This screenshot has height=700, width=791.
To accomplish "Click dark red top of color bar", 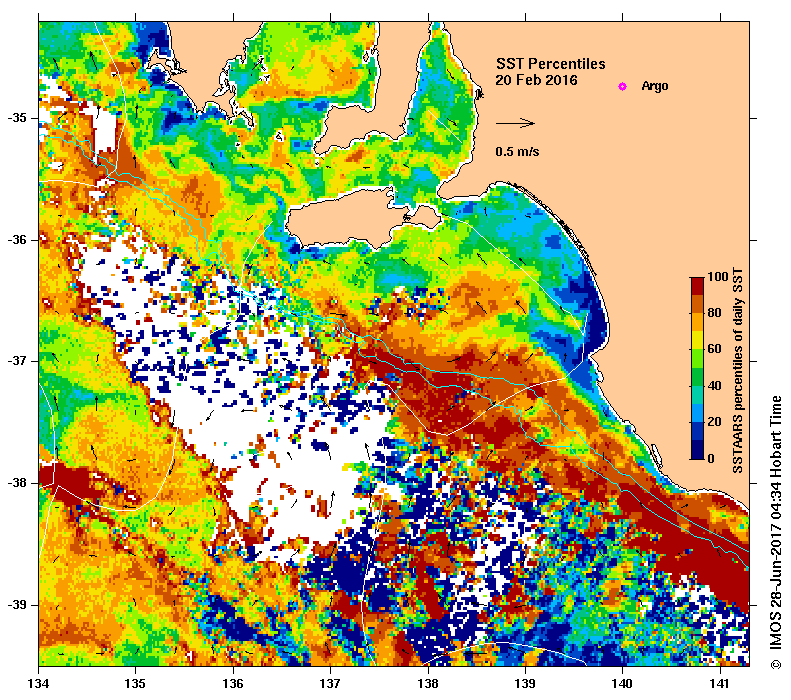I will pyautogui.click(x=697, y=286).
